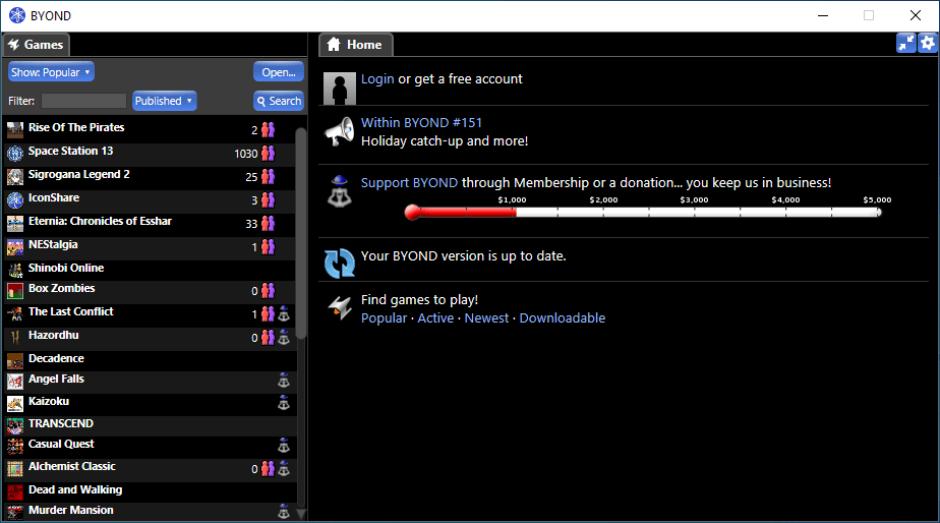Click the Shinobi Online game icon
This screenshot has height=523, width=940.
(x=15, y=270)
